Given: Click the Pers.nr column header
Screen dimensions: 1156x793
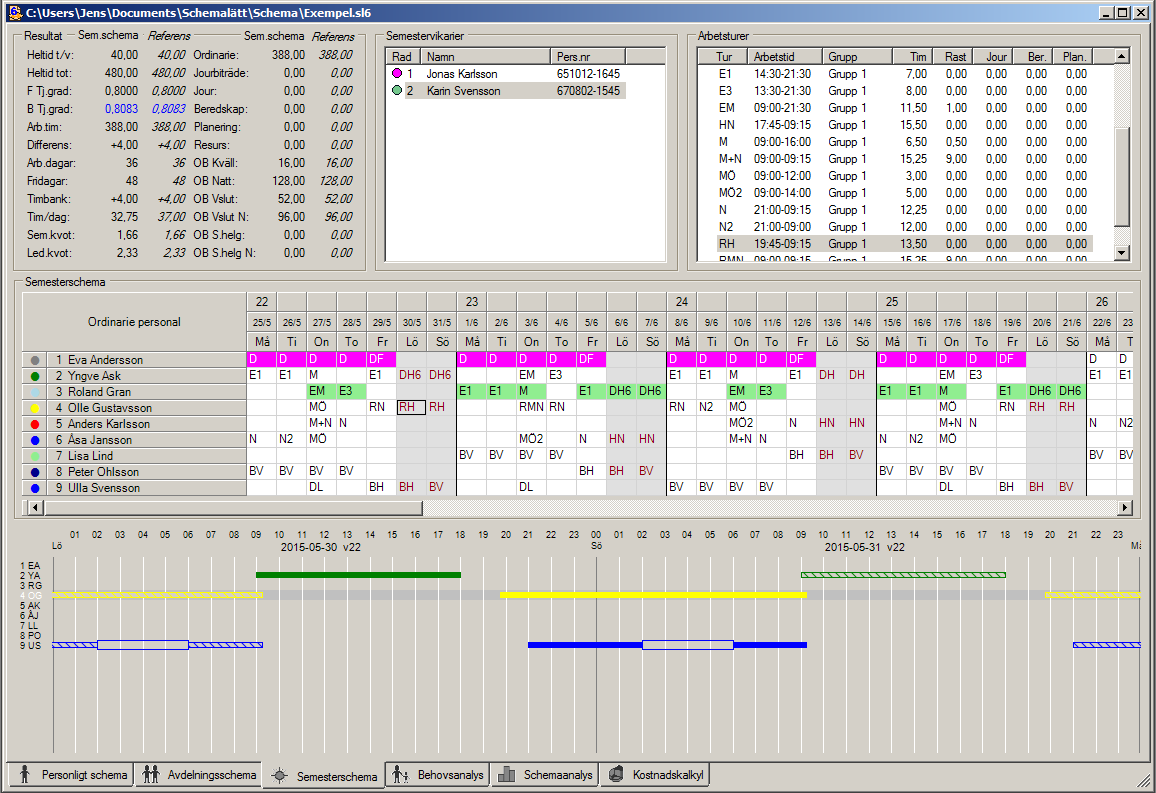Looking at the screenshot, I should (588, 57).
